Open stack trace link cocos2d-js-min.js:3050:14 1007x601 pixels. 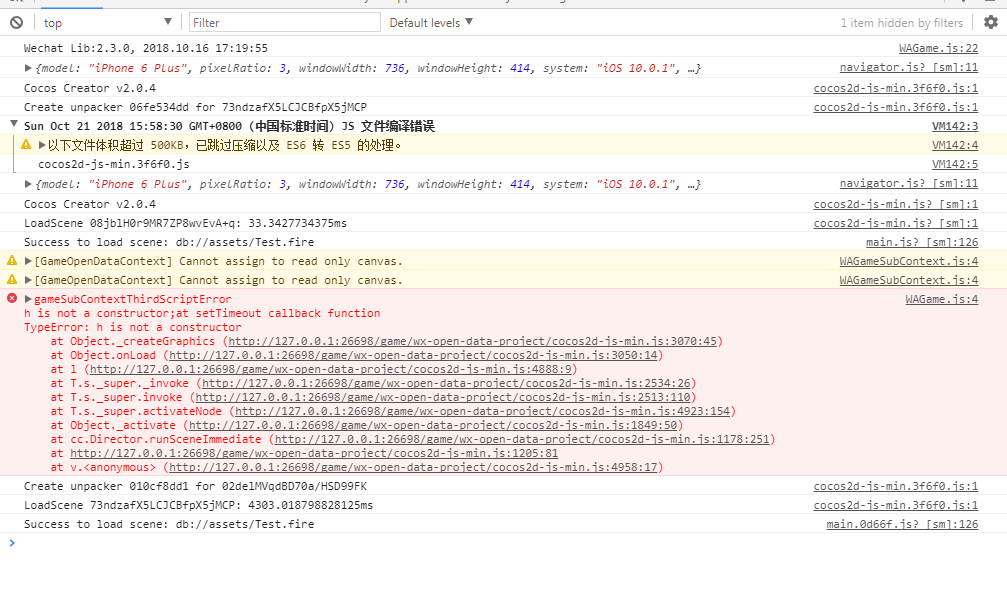pyautogui.click(x=414, y=356)
